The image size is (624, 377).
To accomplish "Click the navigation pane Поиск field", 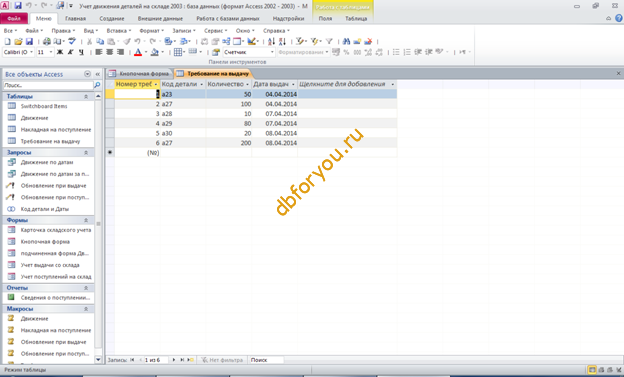I will click(48, 85).
